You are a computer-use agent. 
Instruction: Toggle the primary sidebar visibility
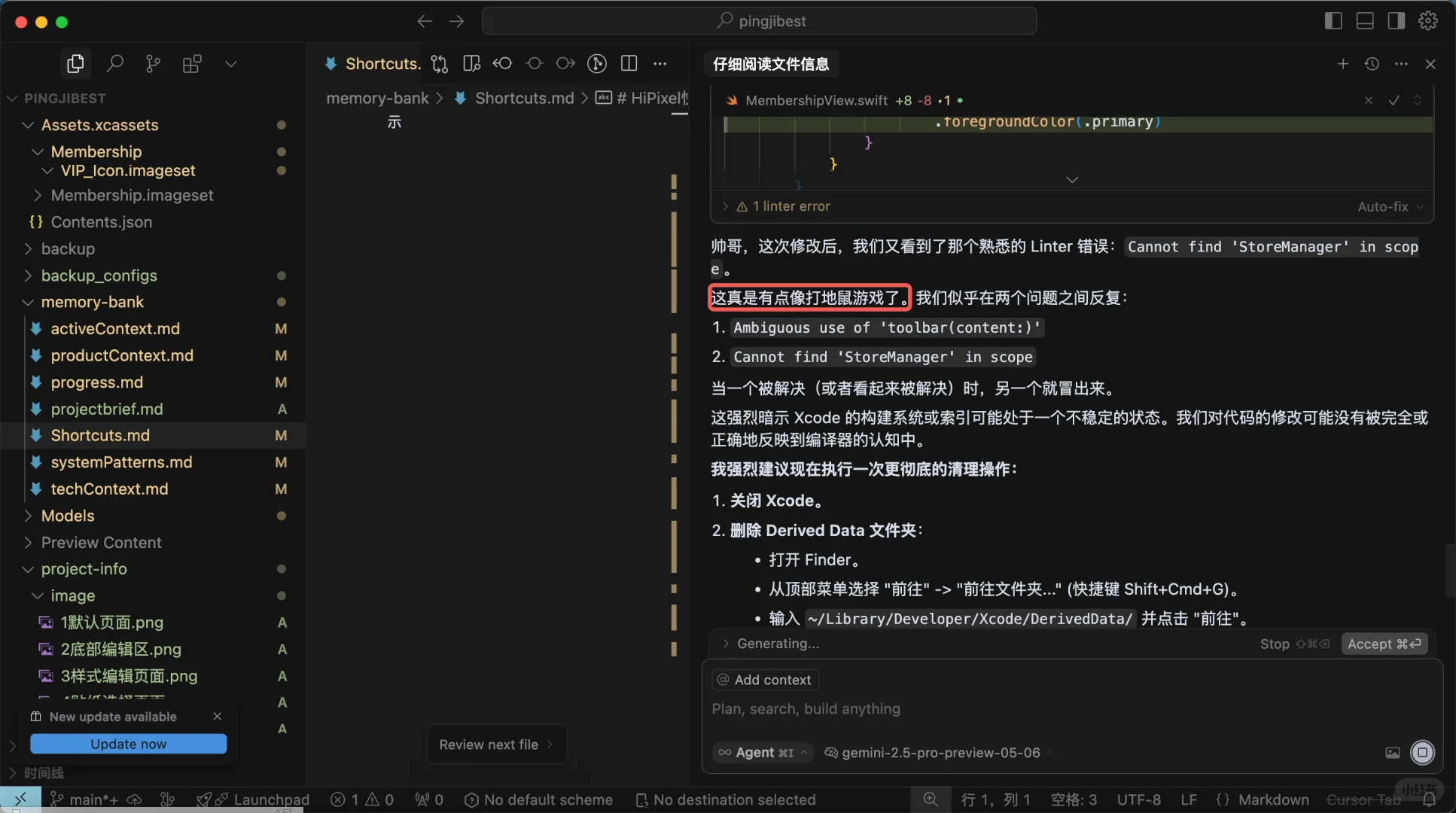[1333, 20]
